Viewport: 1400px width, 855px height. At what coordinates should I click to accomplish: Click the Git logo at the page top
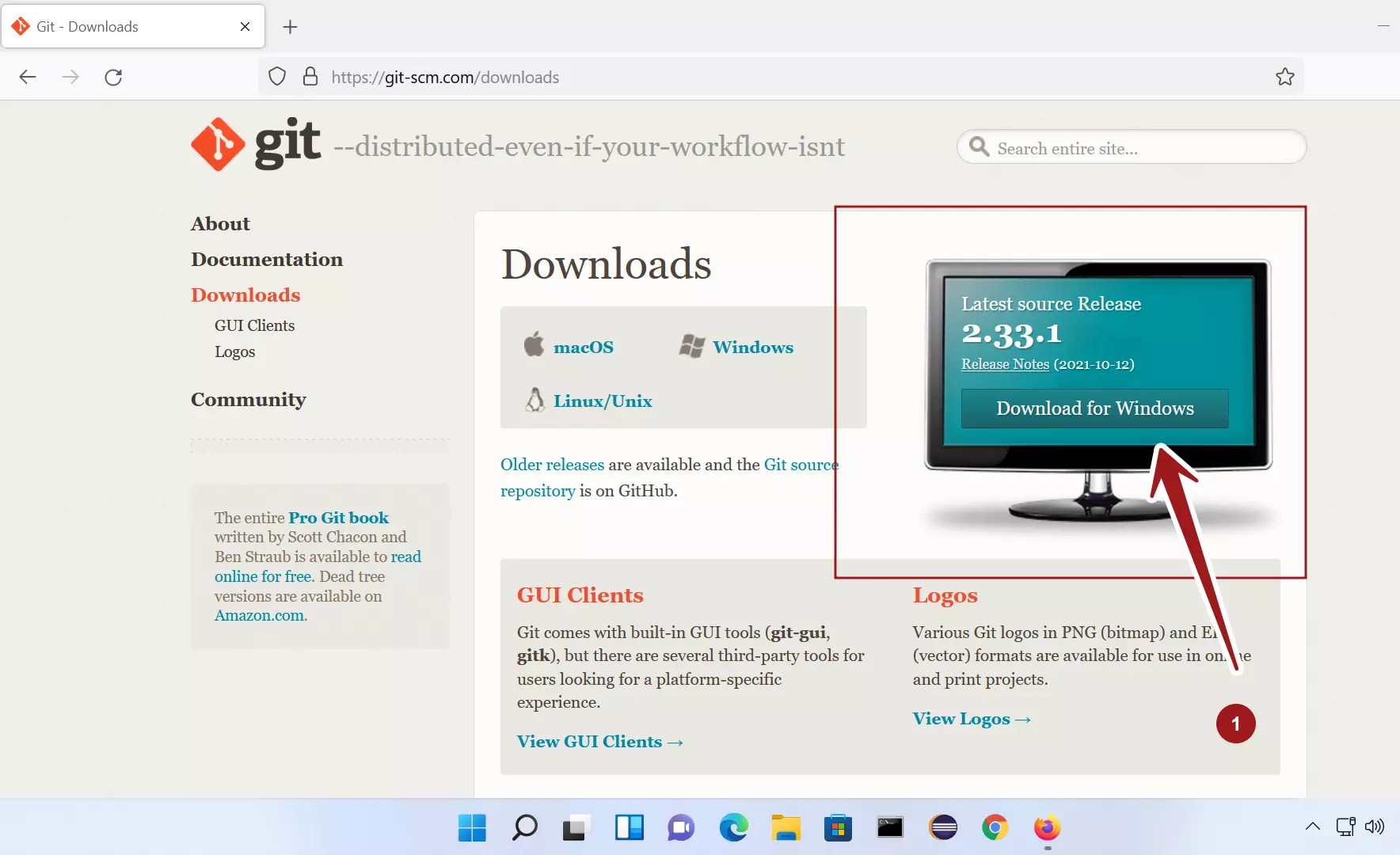coord(218,144)
